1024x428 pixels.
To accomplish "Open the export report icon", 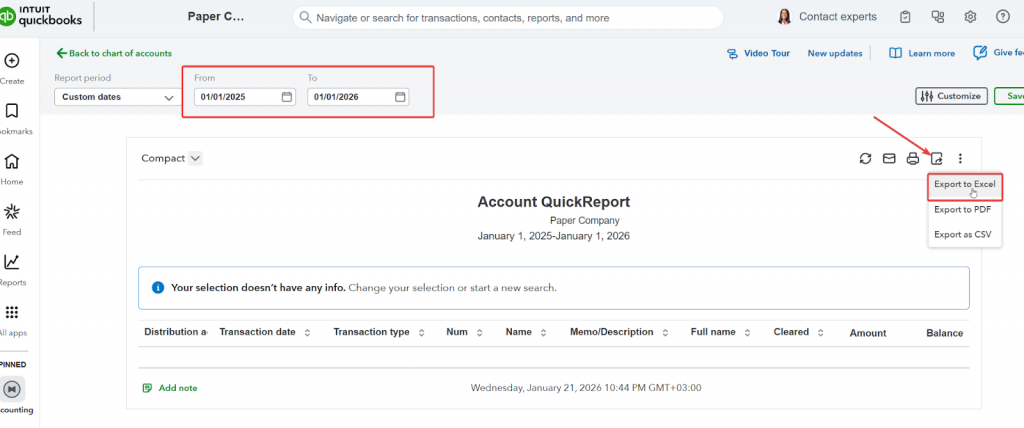I will click(x=937, y=158).
